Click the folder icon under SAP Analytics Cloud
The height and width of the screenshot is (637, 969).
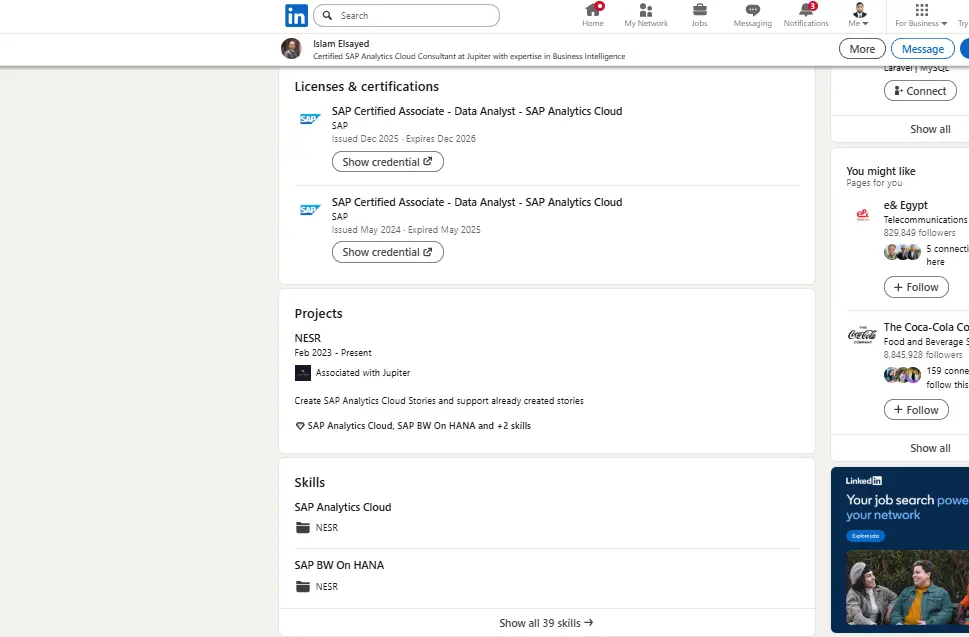pyautogui.click(x=302, y=528)
